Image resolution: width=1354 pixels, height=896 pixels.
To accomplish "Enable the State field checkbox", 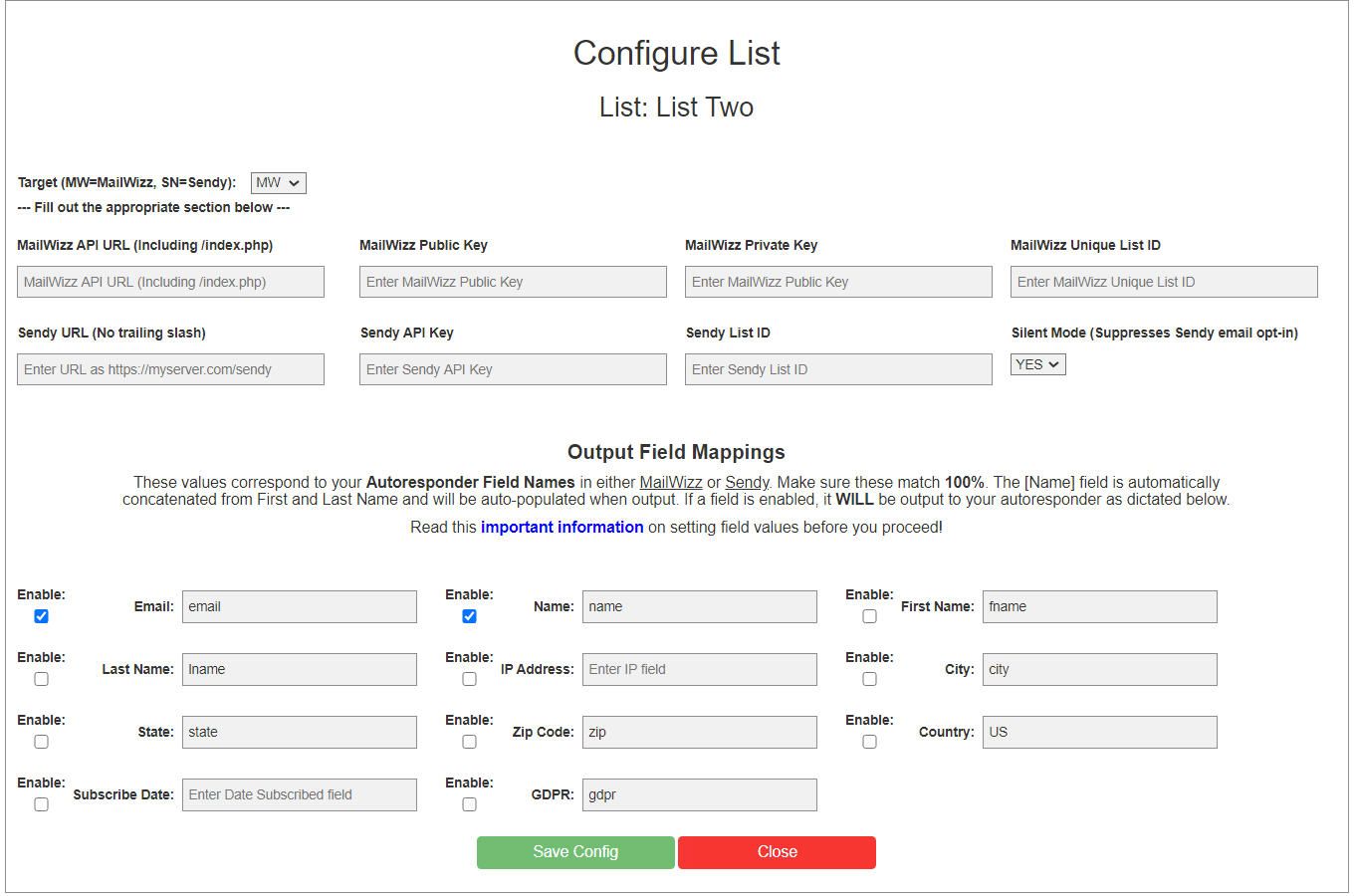I will [x=41, y=742].
